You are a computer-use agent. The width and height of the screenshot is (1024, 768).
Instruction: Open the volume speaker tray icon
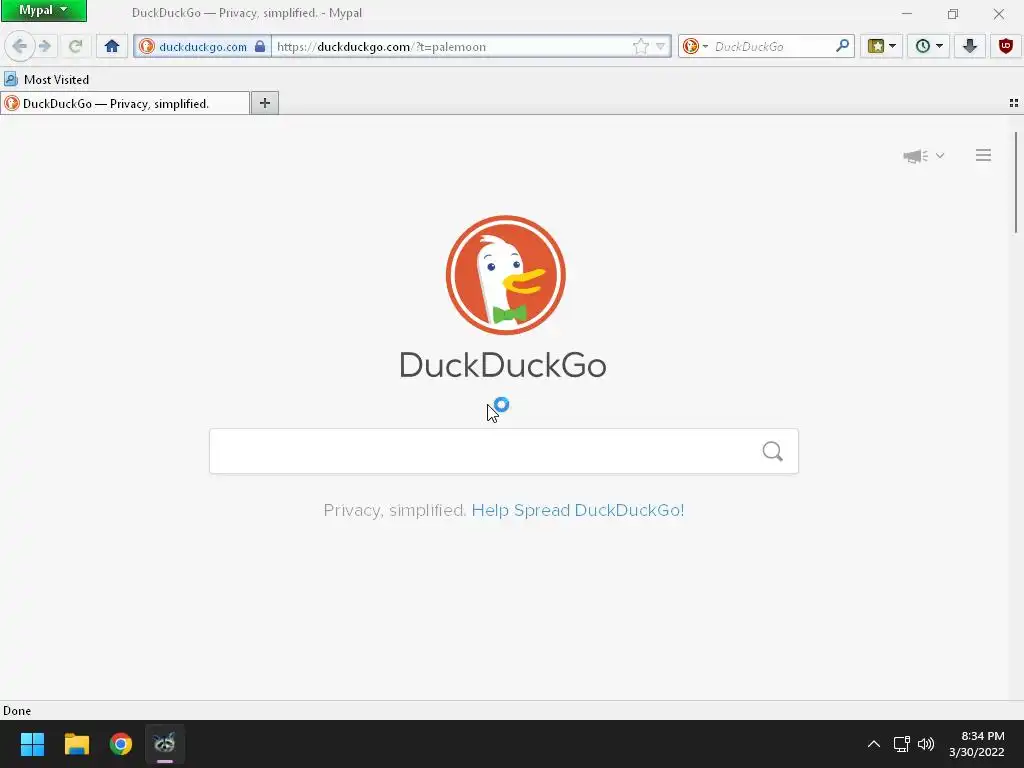point(925,744)
